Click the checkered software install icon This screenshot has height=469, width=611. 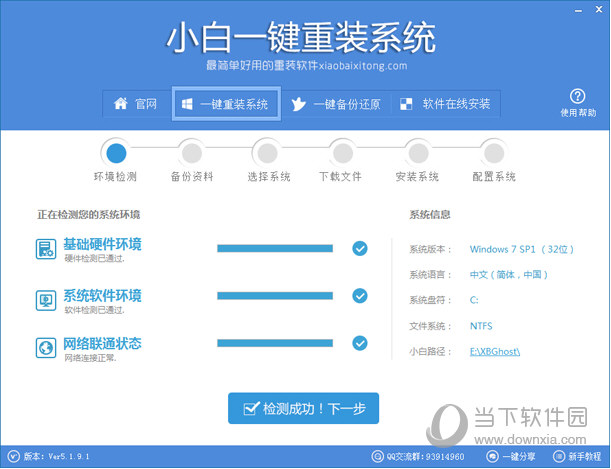pyautogui.click(x=406, y=104)
